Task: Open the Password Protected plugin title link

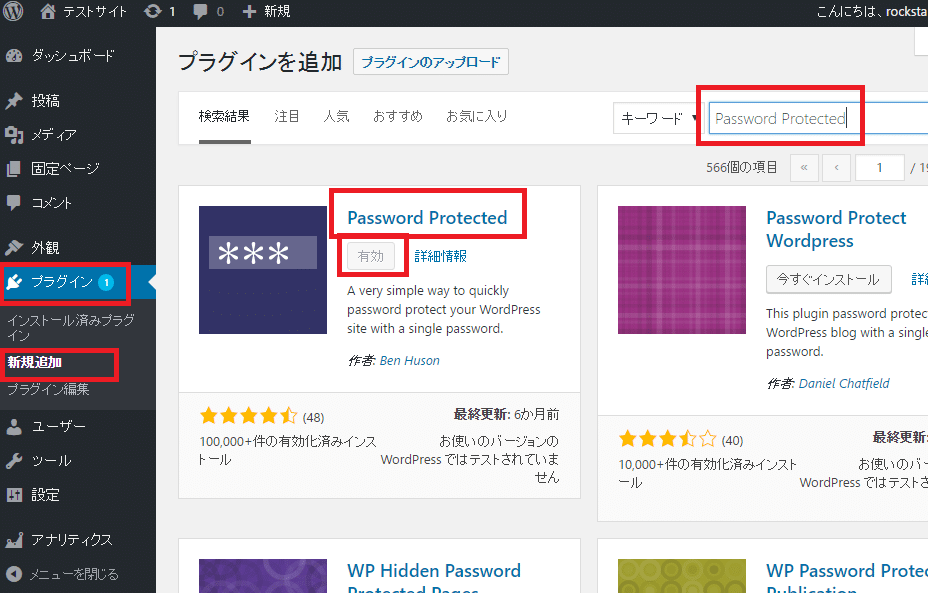Action: 427,218
